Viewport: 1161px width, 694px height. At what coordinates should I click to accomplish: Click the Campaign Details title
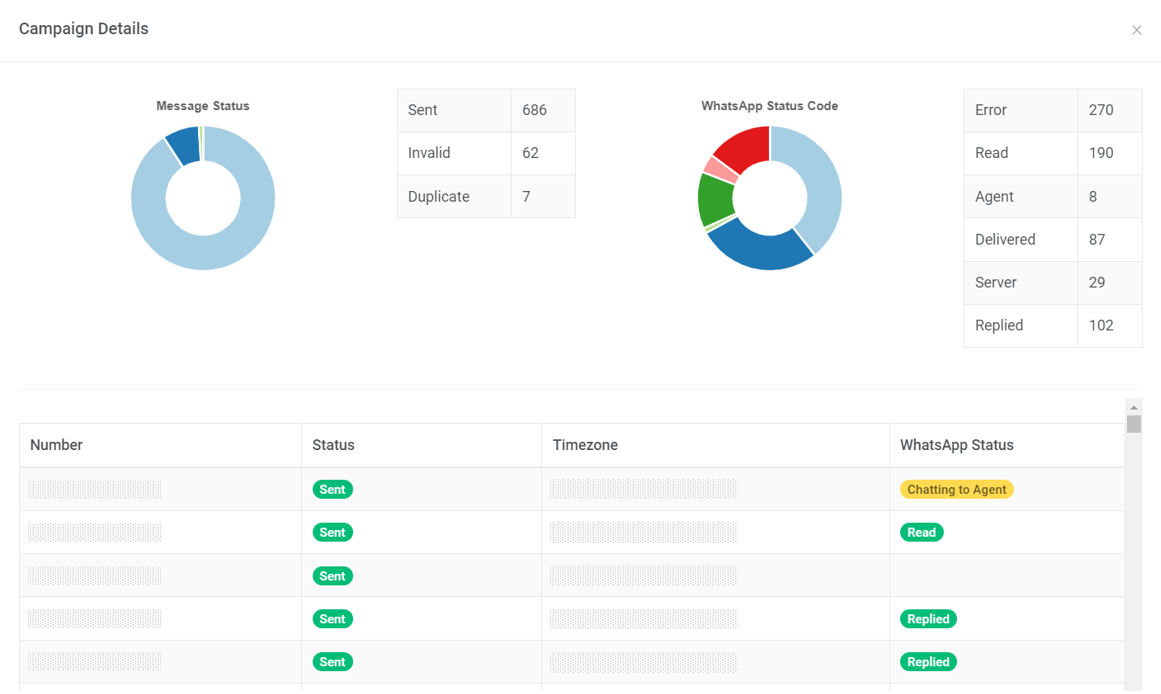coord(83,29)
